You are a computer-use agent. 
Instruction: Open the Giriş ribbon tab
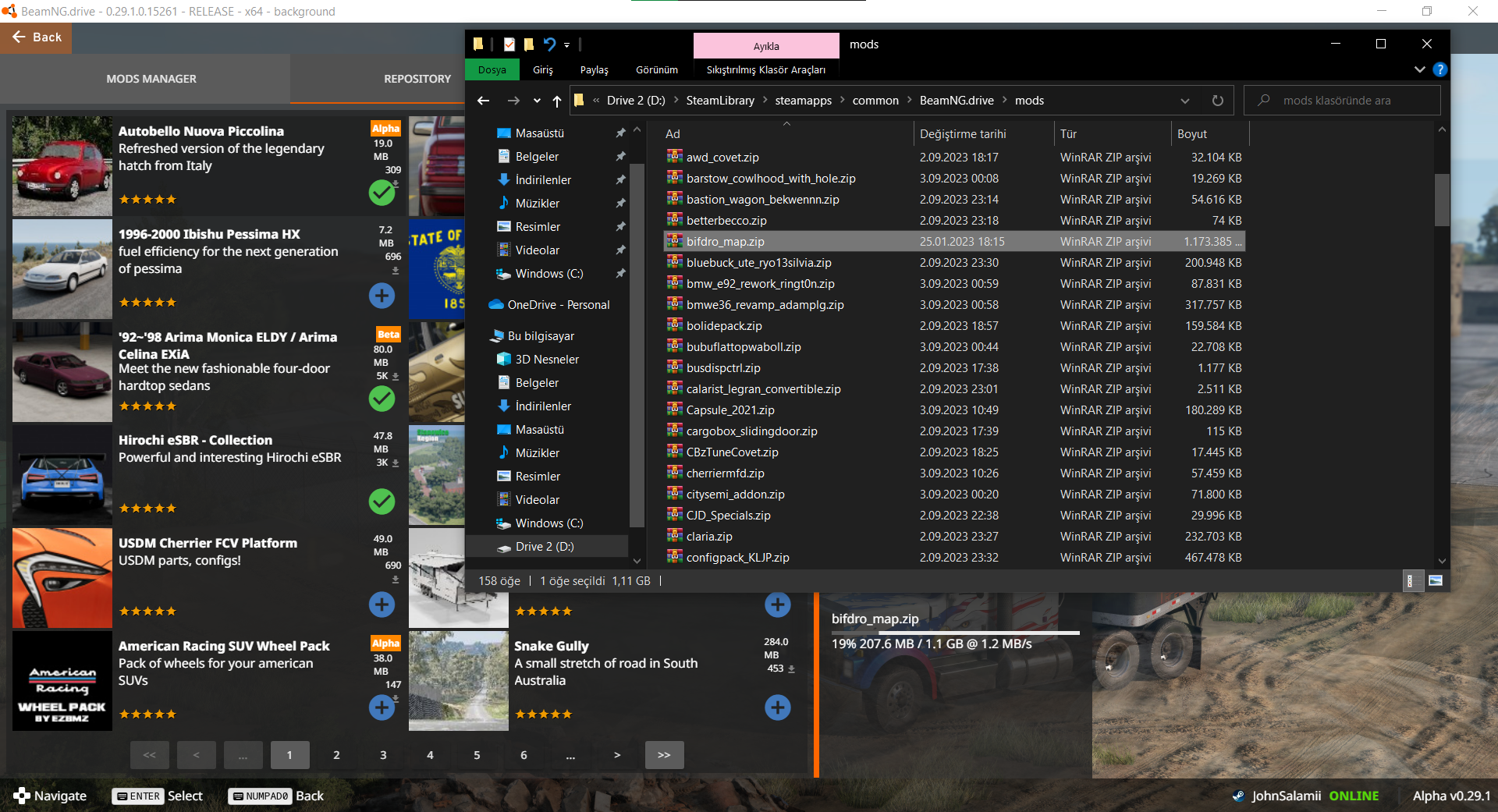(x=543, y=70)
